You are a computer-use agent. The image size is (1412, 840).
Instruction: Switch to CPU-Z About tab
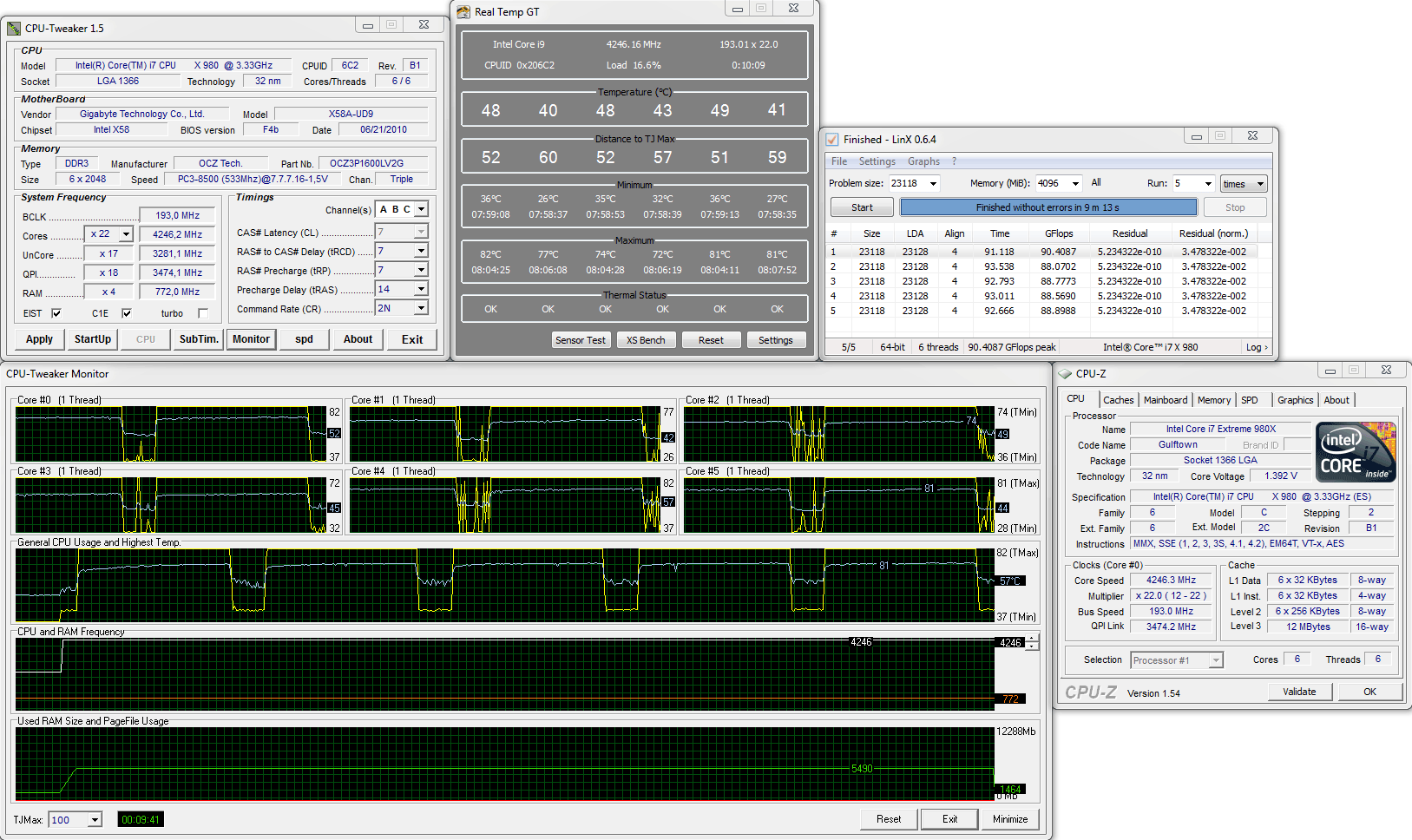point(1336,400)
